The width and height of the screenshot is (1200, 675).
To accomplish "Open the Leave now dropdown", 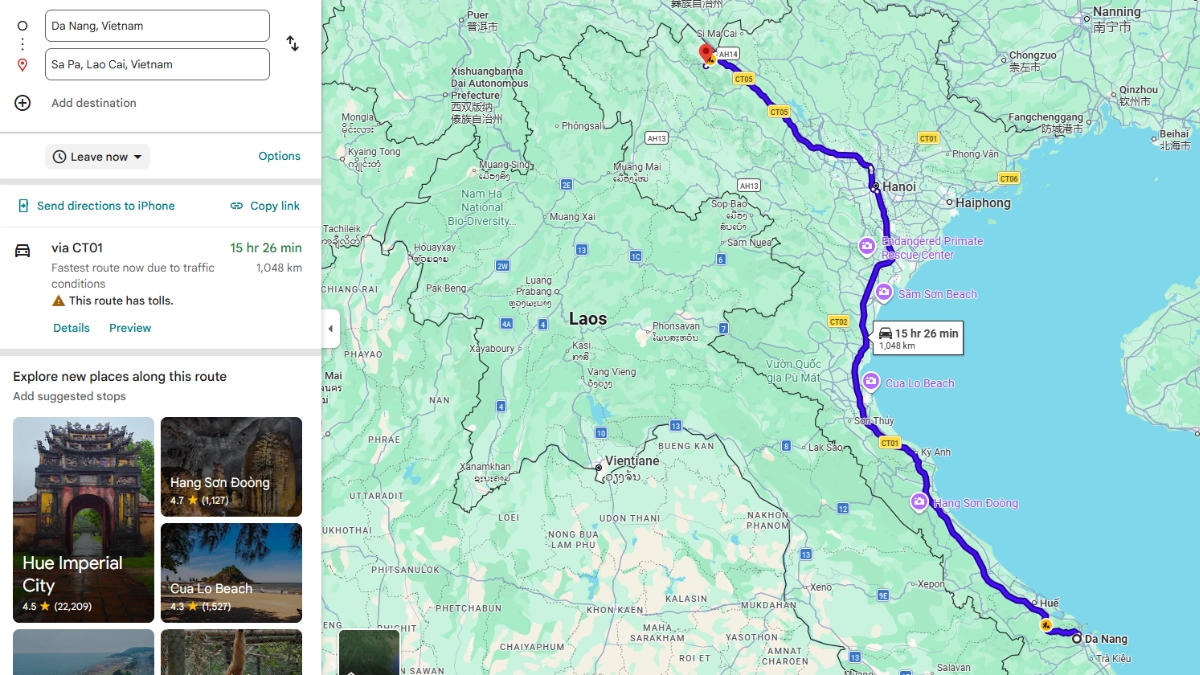I will click(x=97, y=156).
